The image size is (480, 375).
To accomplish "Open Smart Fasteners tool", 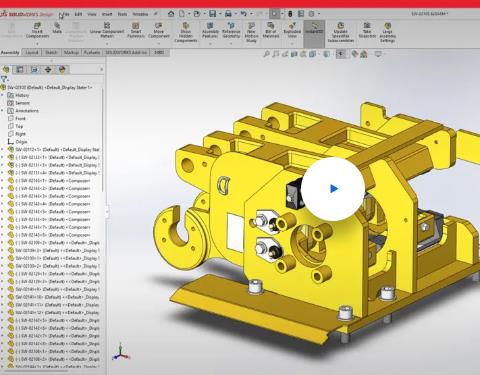I will (136, 30).
